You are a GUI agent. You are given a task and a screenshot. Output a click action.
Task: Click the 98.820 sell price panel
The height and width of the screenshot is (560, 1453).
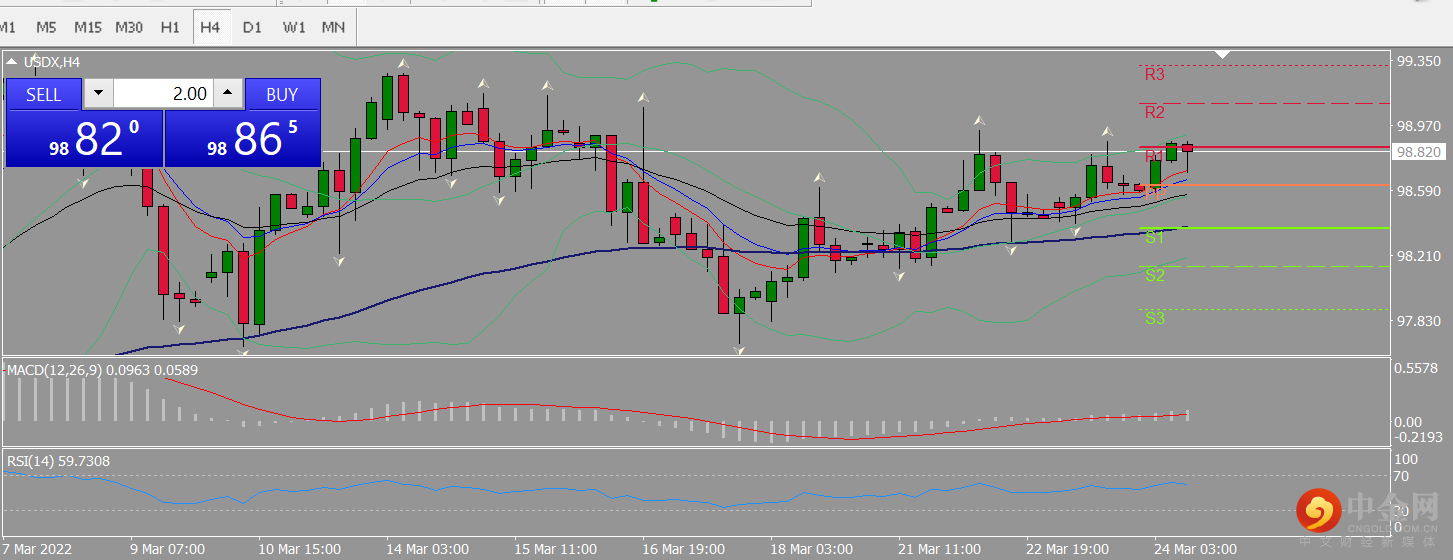84,138
